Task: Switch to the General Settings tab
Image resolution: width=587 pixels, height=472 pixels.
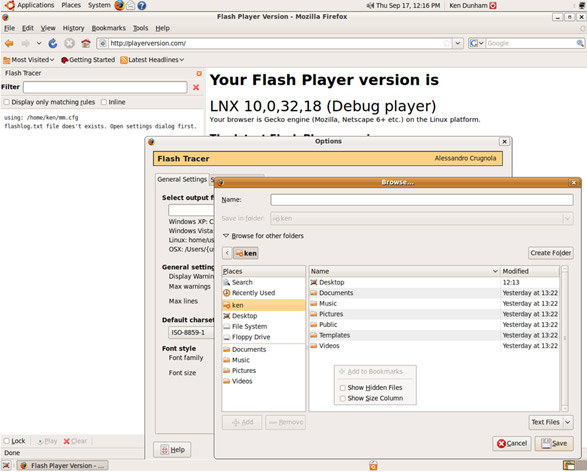Action: [x=182, y=179]
